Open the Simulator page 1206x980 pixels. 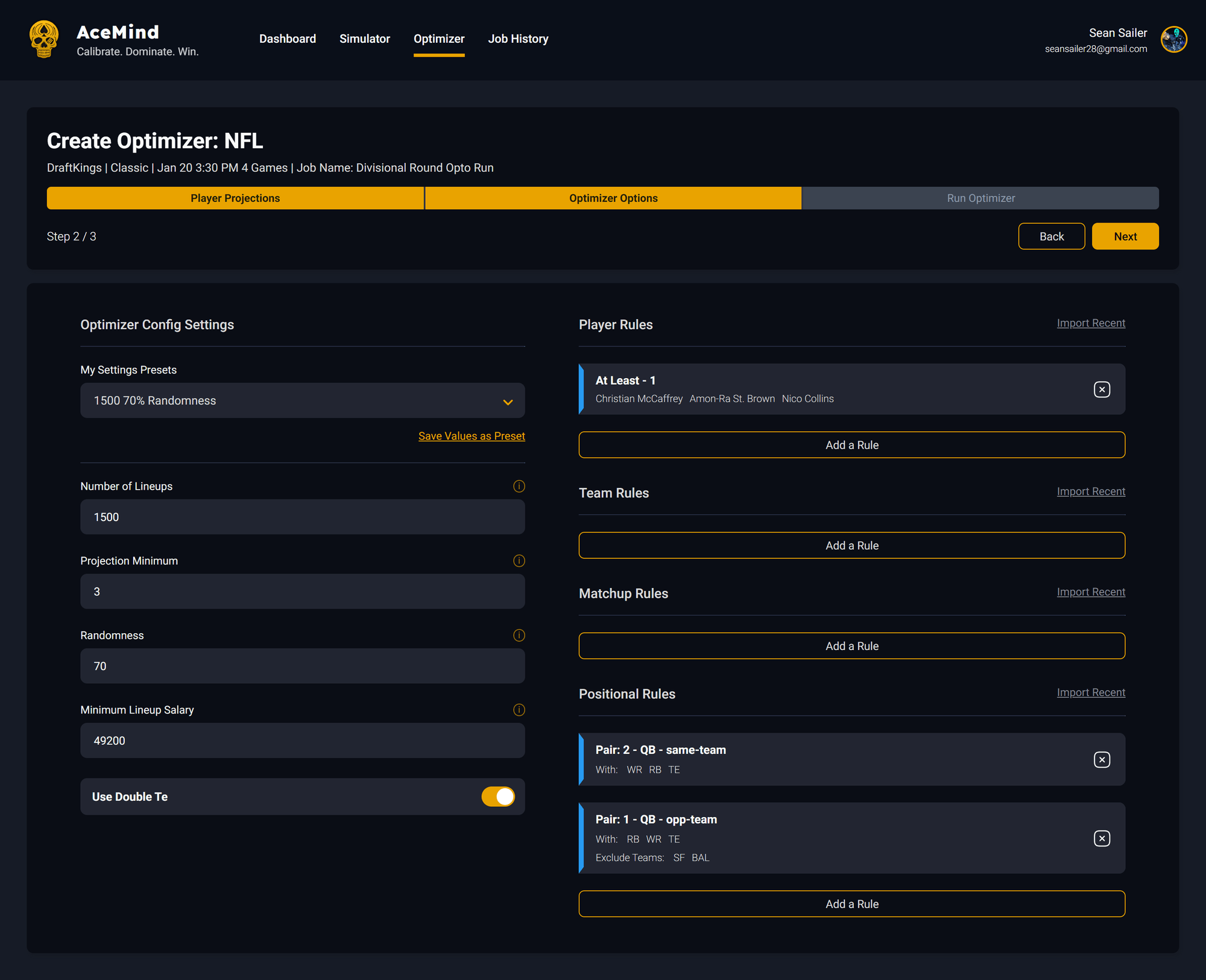tap(364, 38)
